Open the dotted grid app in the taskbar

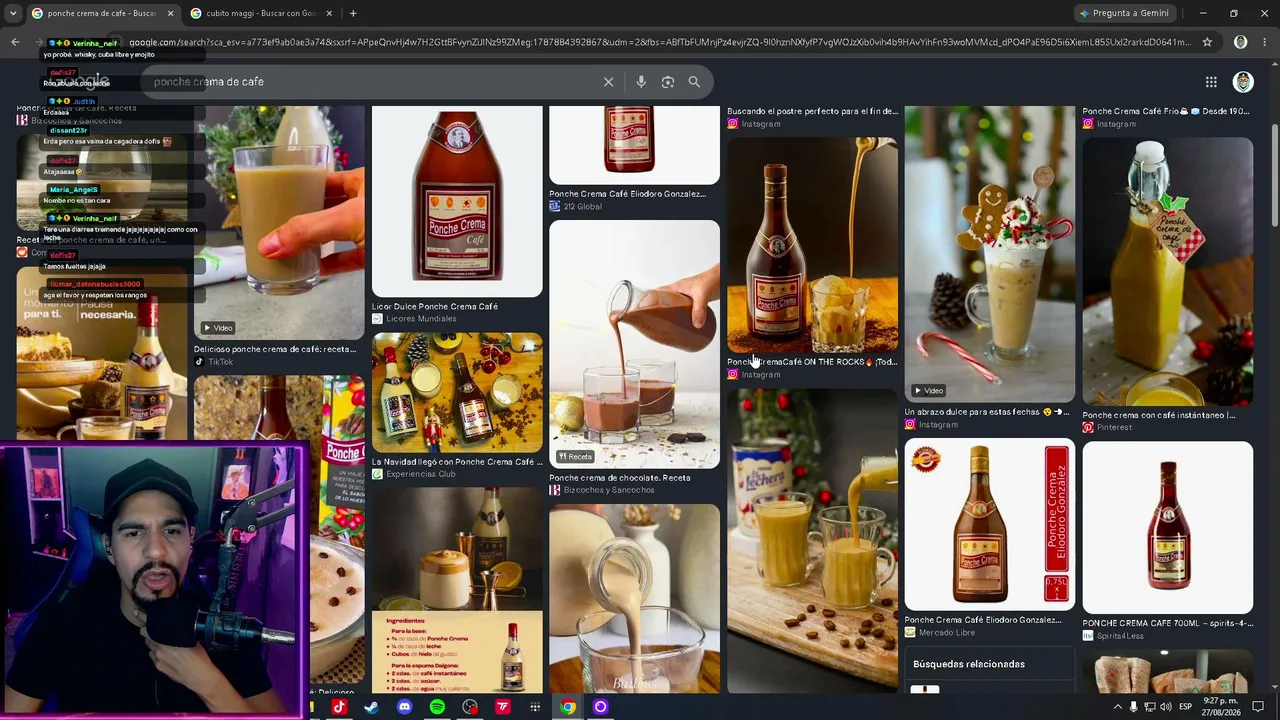pos(535,707)
